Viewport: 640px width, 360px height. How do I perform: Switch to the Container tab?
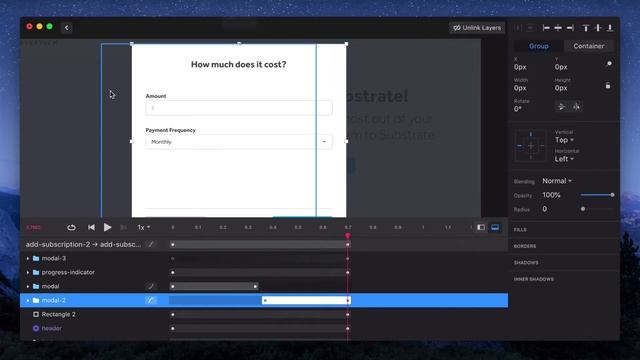pyautogui.click(x=589, y=46)
